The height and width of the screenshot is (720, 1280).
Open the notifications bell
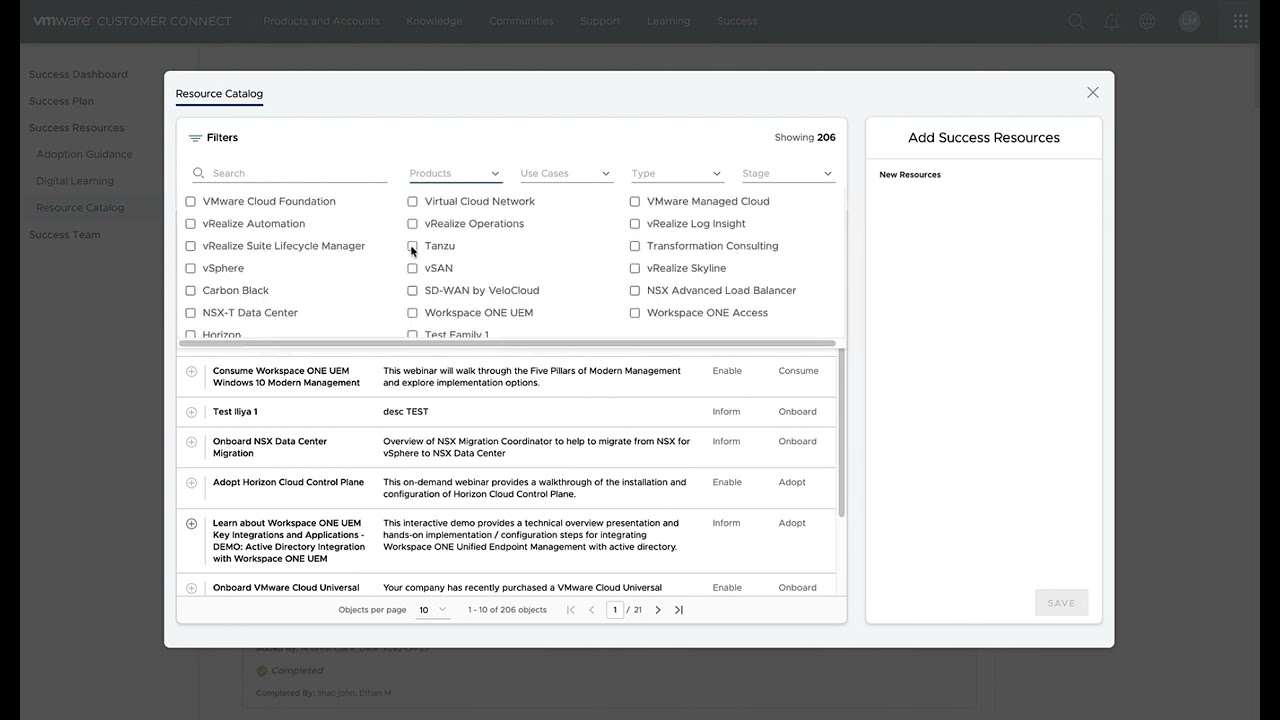point(1112,21)
